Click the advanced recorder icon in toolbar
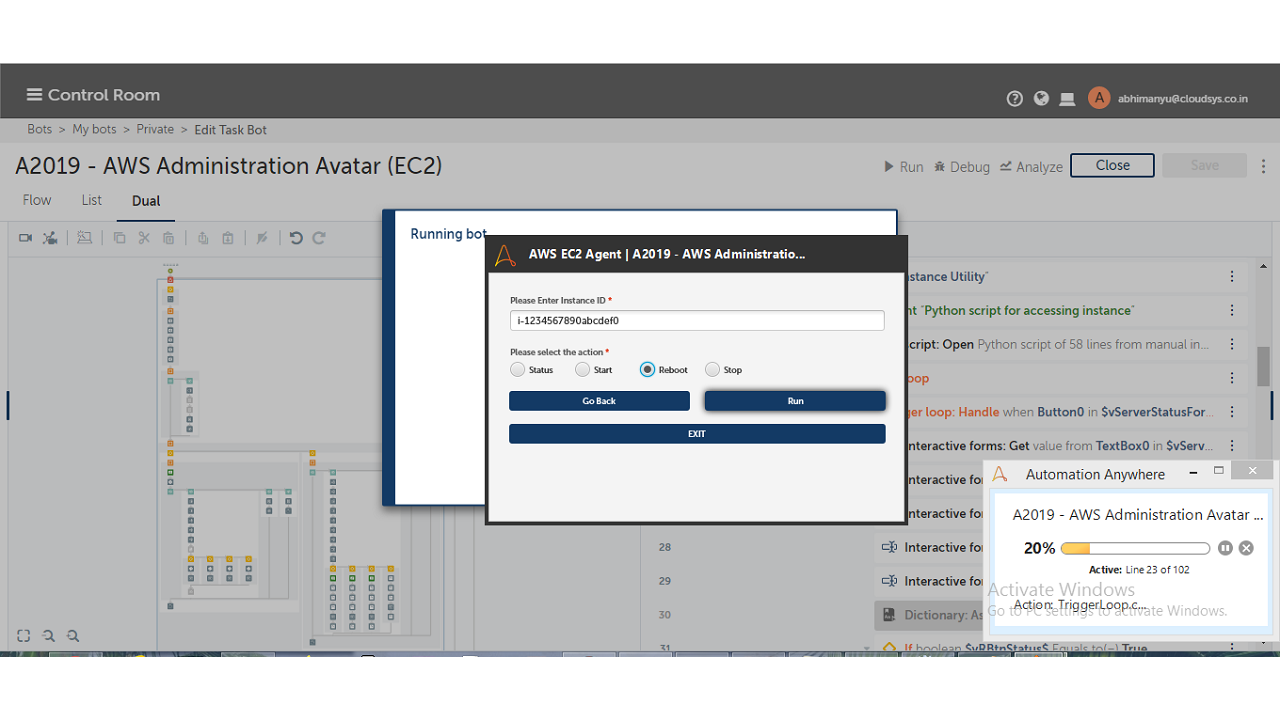 point(50,238)
